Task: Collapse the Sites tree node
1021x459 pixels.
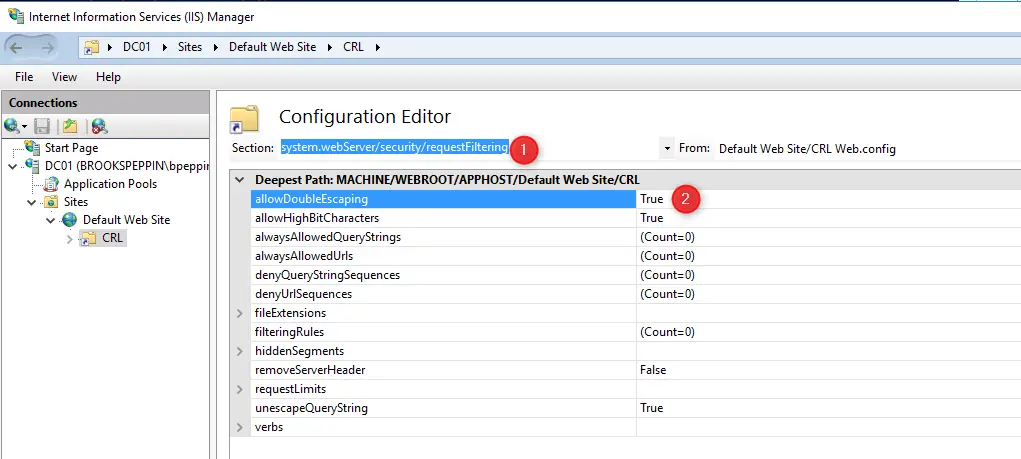Action: [31, 202]
